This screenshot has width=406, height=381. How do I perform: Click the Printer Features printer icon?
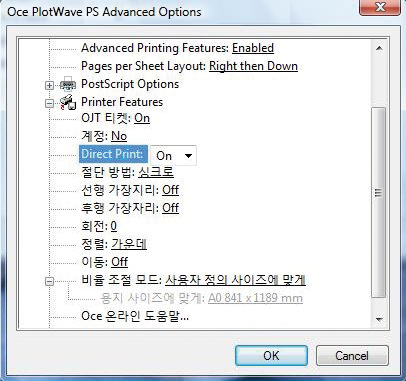[68, 102]
